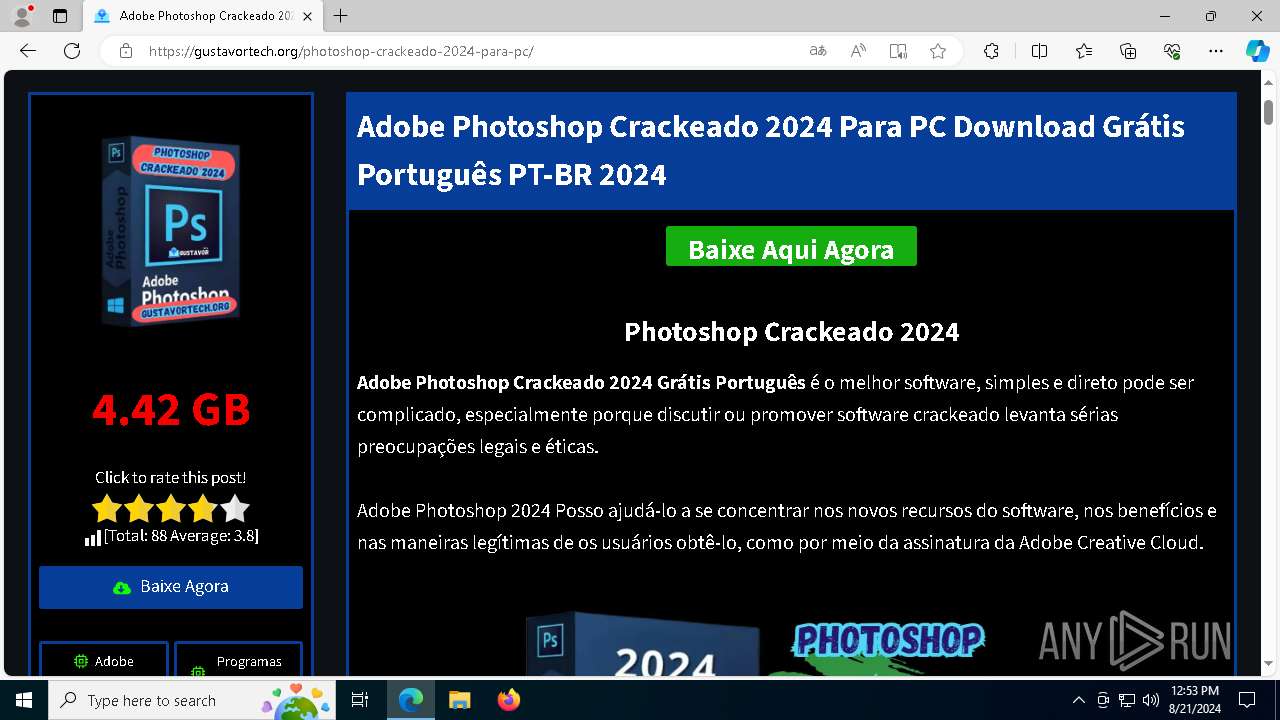
Task: Click the browser profile avatar icon
Action: (x=22, y=16)
